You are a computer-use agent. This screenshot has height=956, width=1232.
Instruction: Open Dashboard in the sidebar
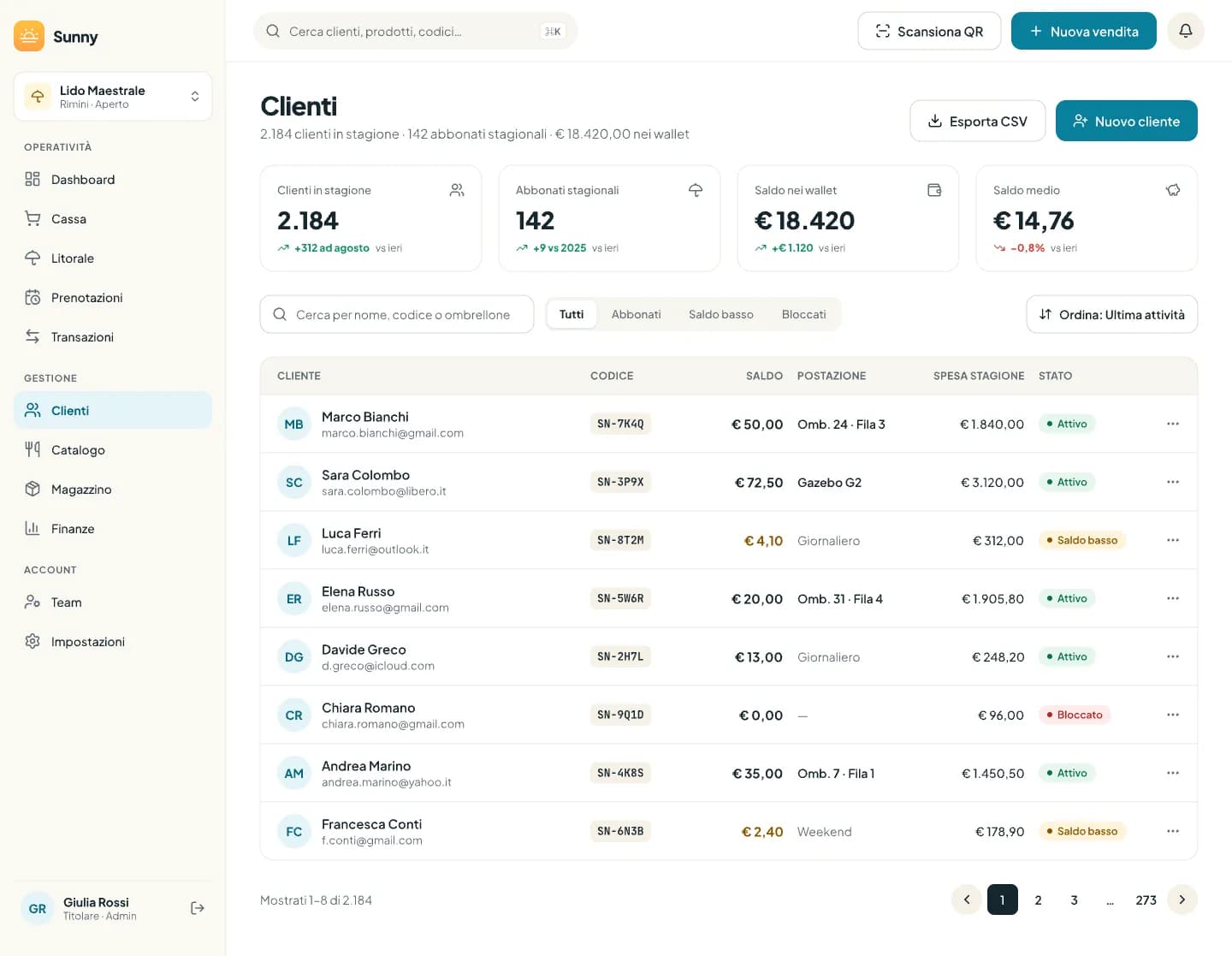coord(113,179)
